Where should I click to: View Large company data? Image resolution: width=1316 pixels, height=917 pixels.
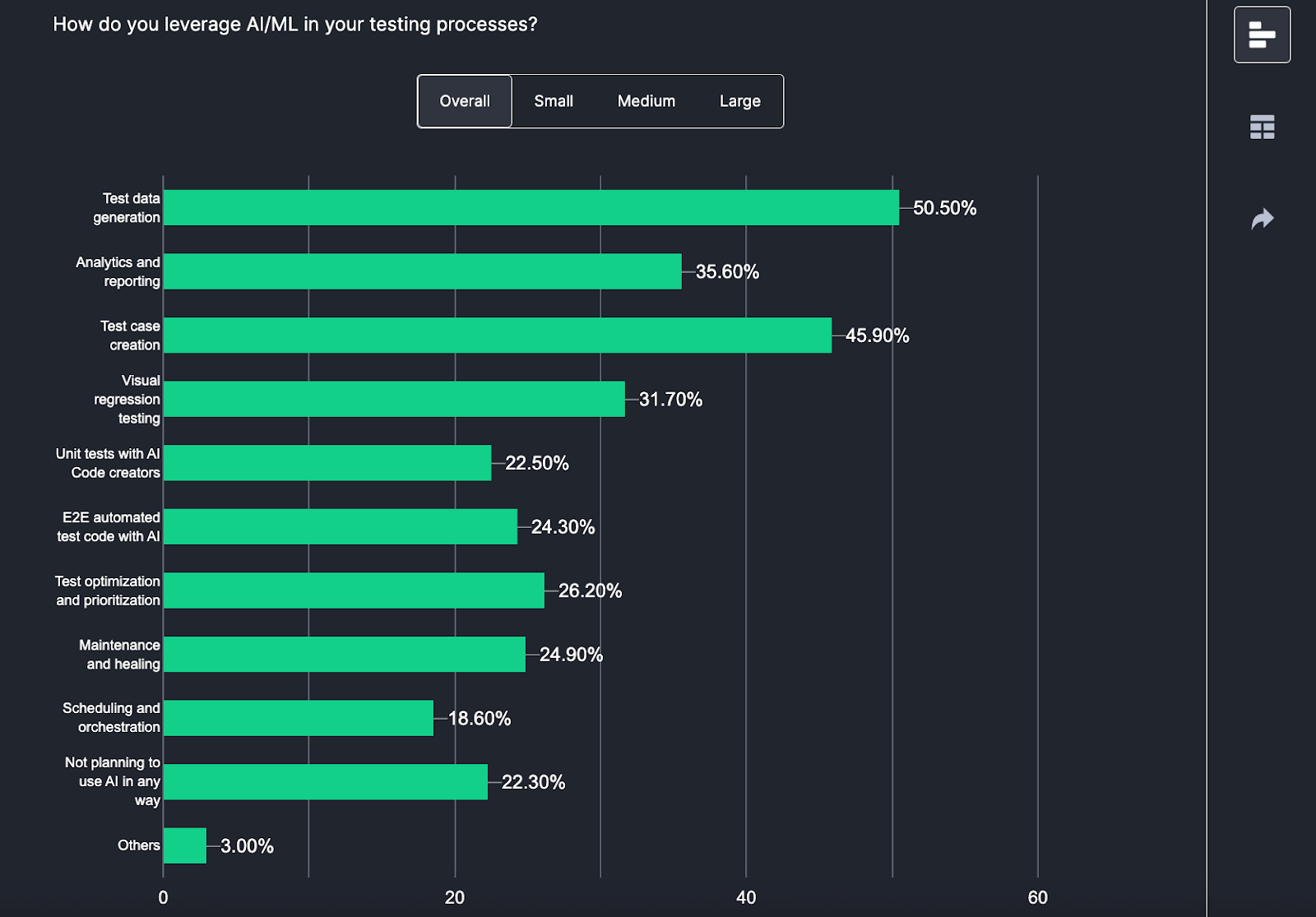[739, 100]
